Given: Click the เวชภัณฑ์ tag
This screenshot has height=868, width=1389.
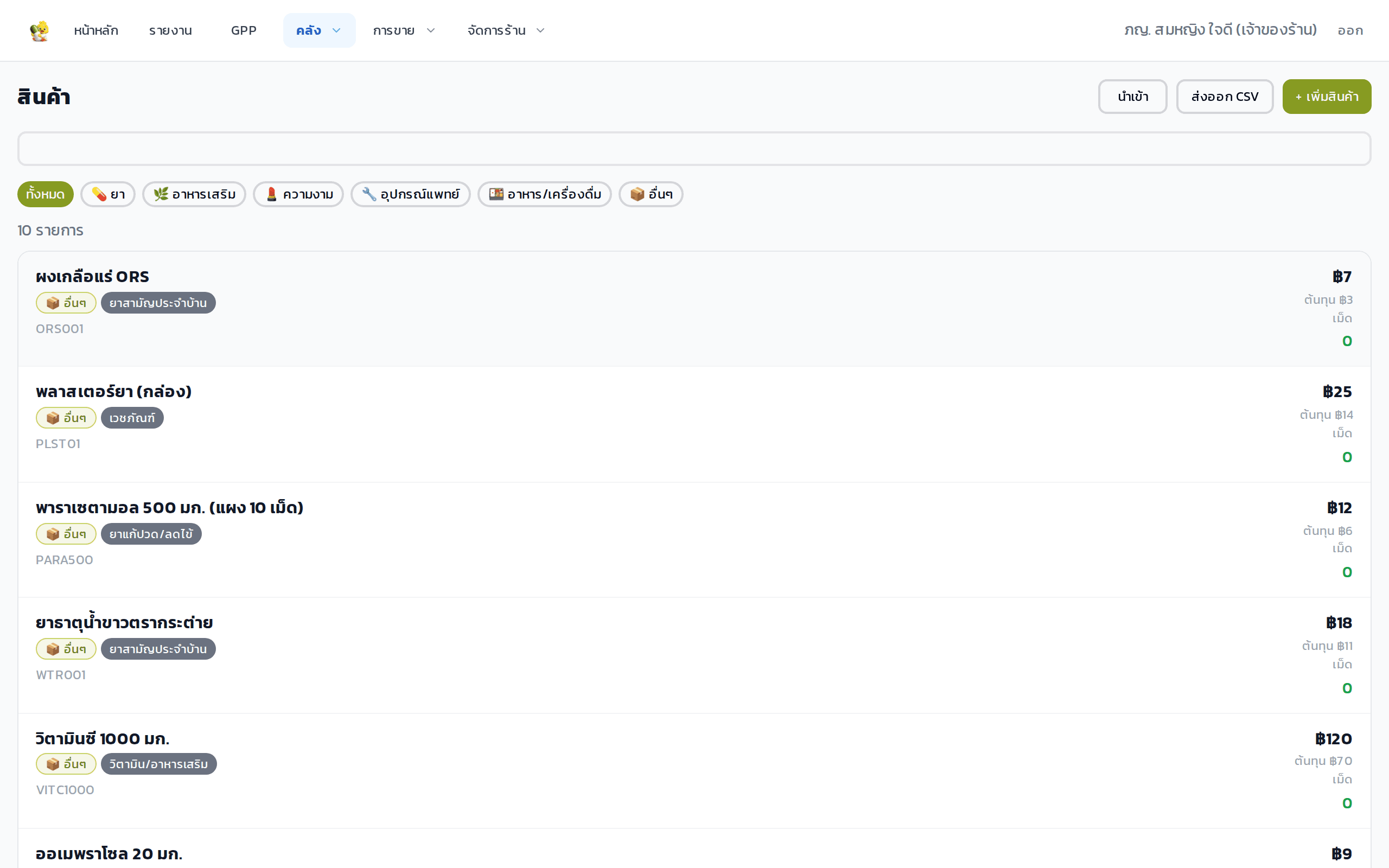Looking at the screenshot, I should coord(132,418).
